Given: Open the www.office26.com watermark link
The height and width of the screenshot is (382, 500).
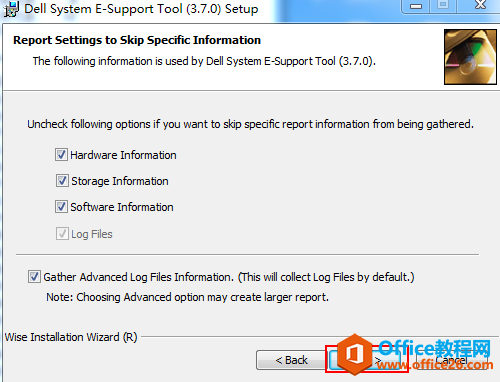Looking at the screenshot, I should click(x=435, y=365).
